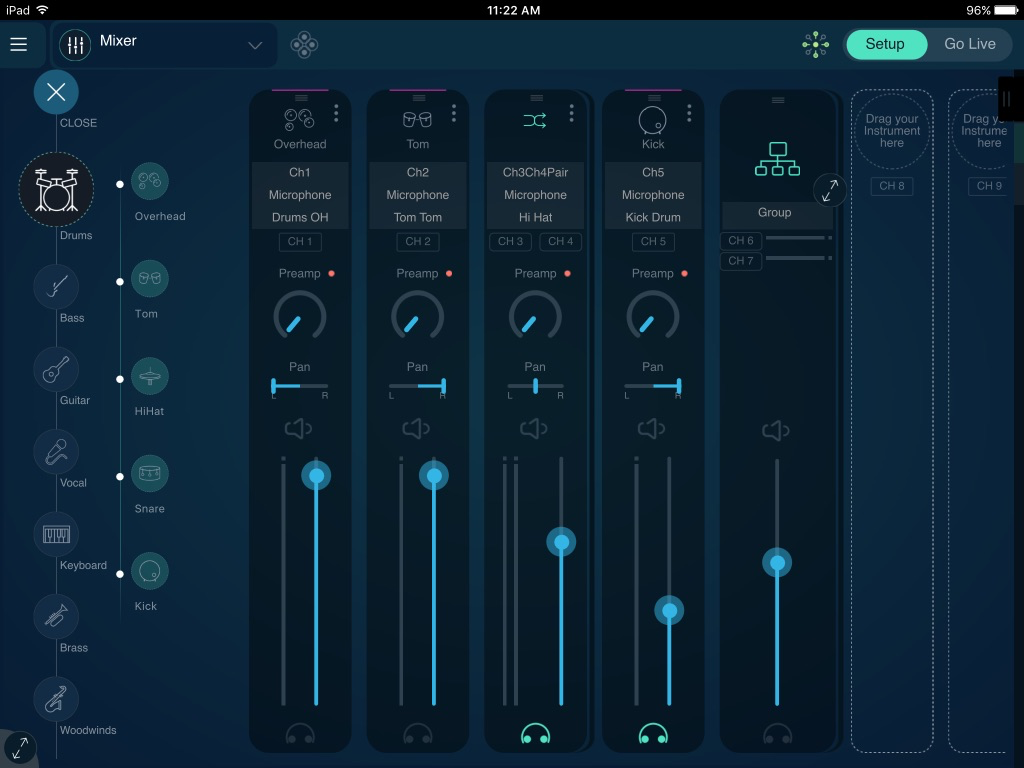Click the CH 8 empty slot label
1024x768 pixels.
click(892, 186)
